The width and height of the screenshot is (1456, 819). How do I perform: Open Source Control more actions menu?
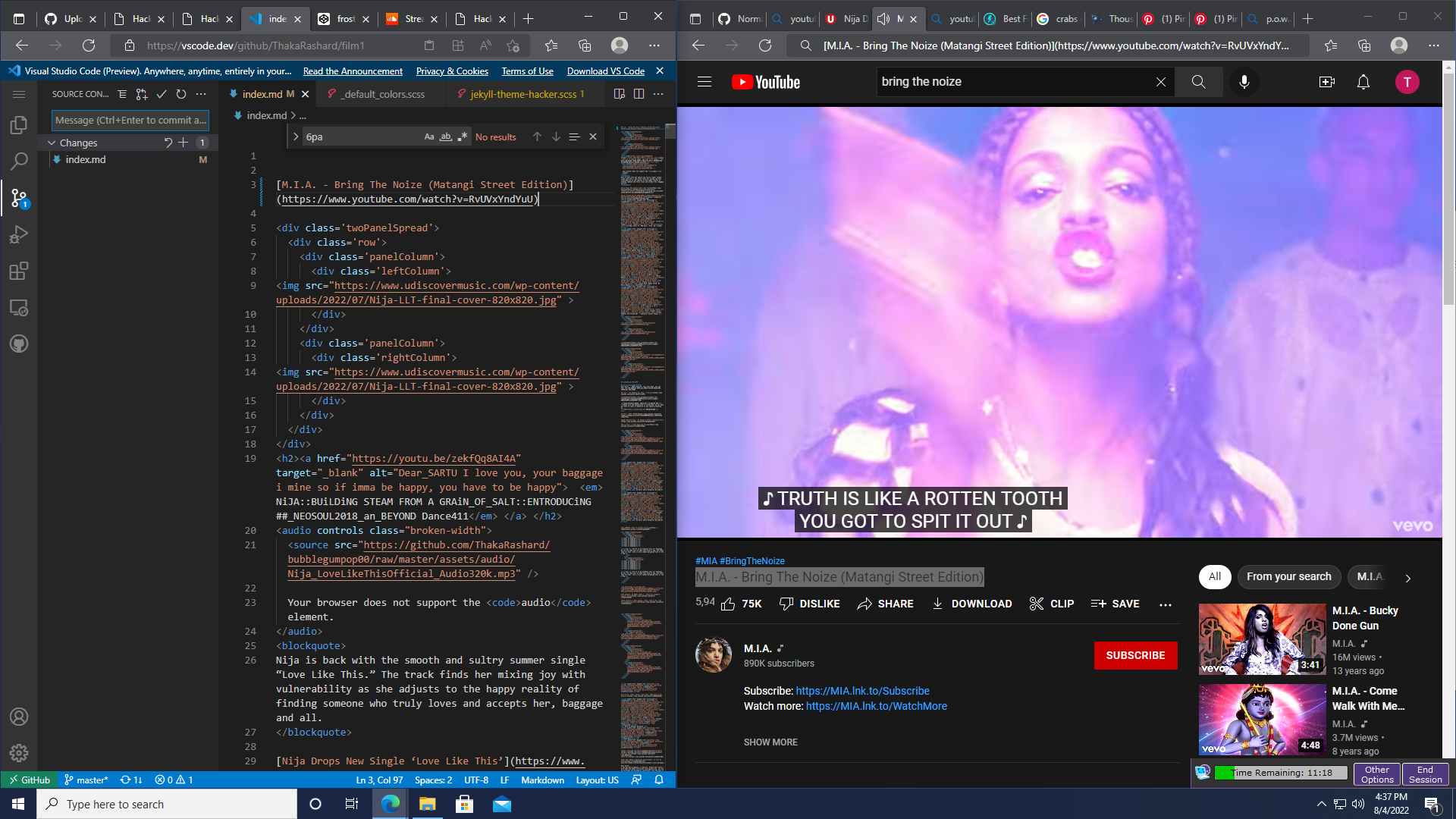[x=201, y=94]
